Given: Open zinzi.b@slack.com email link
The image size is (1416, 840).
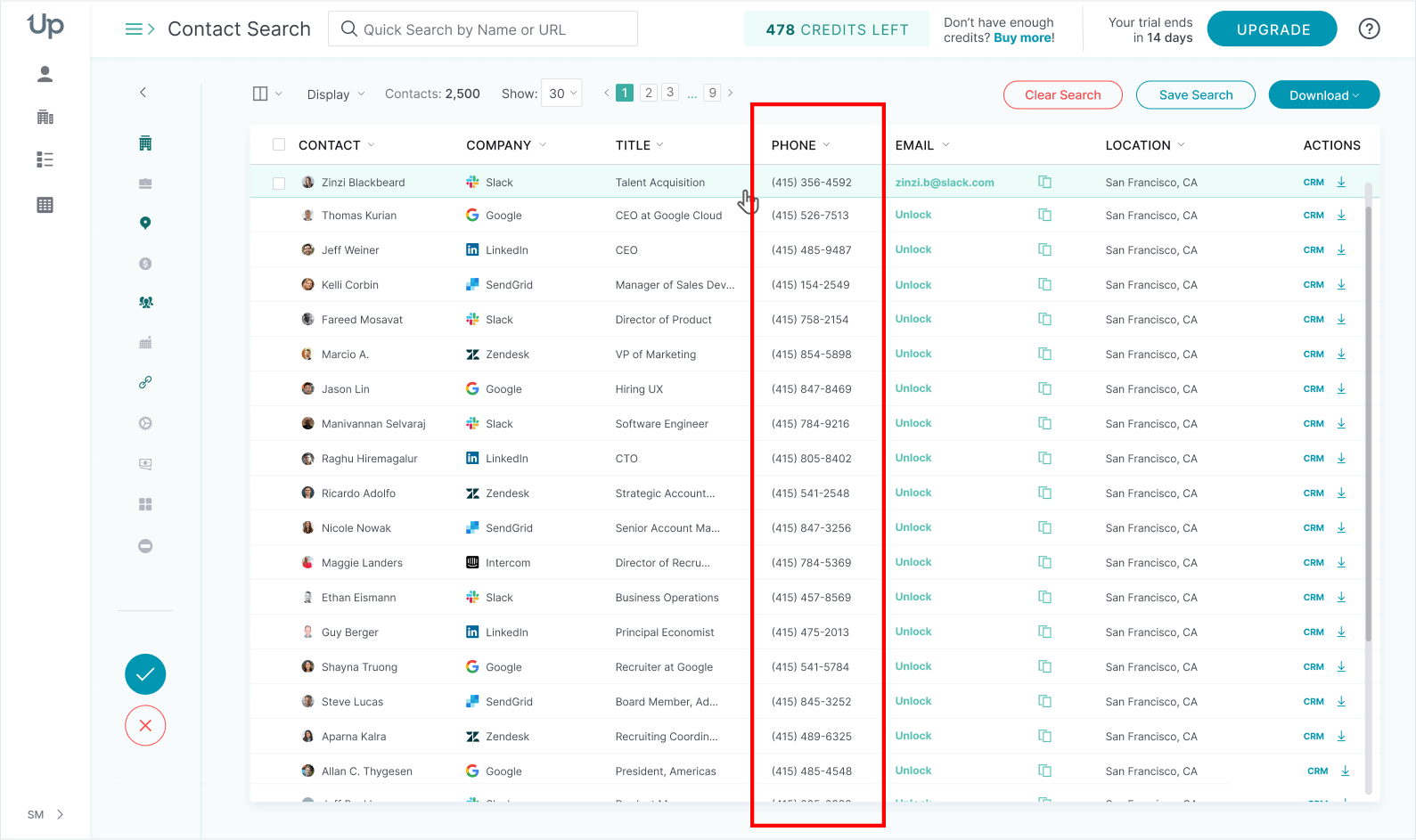Looking at the screenshot, I should click(945, 183).
